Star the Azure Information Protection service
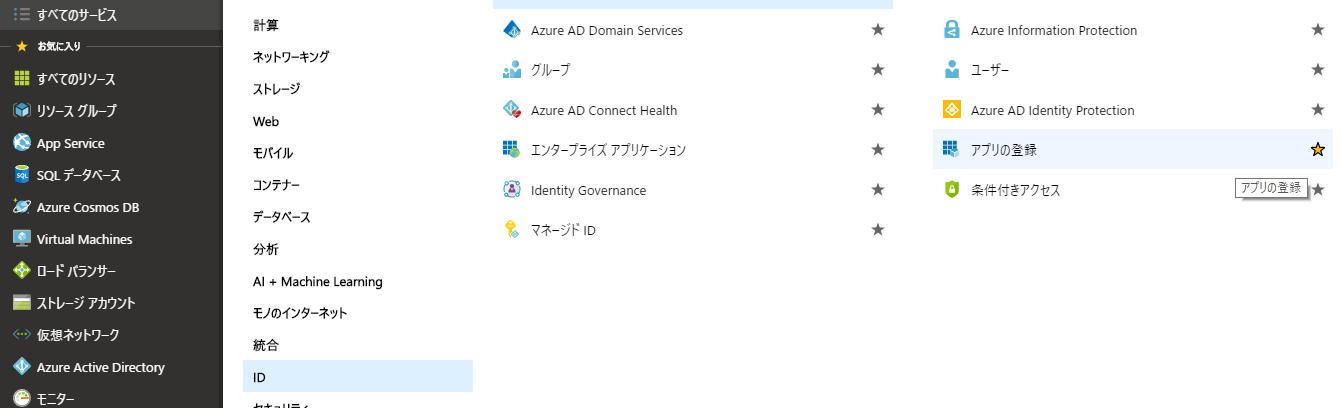 [x=1318, y=30]
